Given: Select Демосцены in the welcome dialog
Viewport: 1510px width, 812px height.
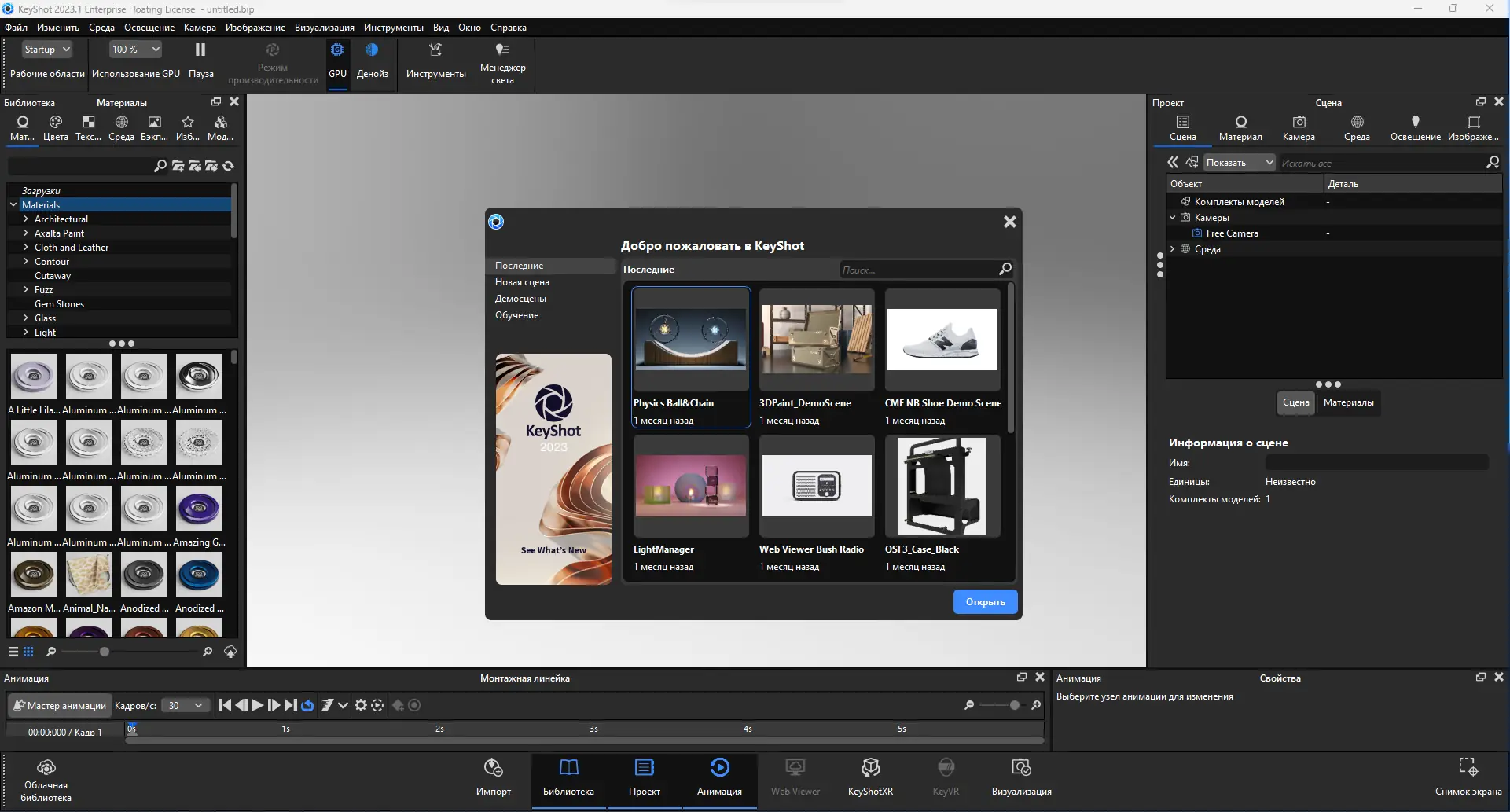Looking at the screenshot, I should pyautogui.click(x=520, y=299).
